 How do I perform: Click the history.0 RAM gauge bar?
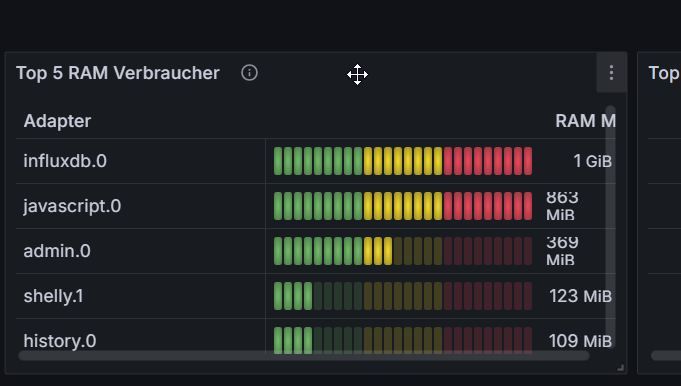point(403,341)
